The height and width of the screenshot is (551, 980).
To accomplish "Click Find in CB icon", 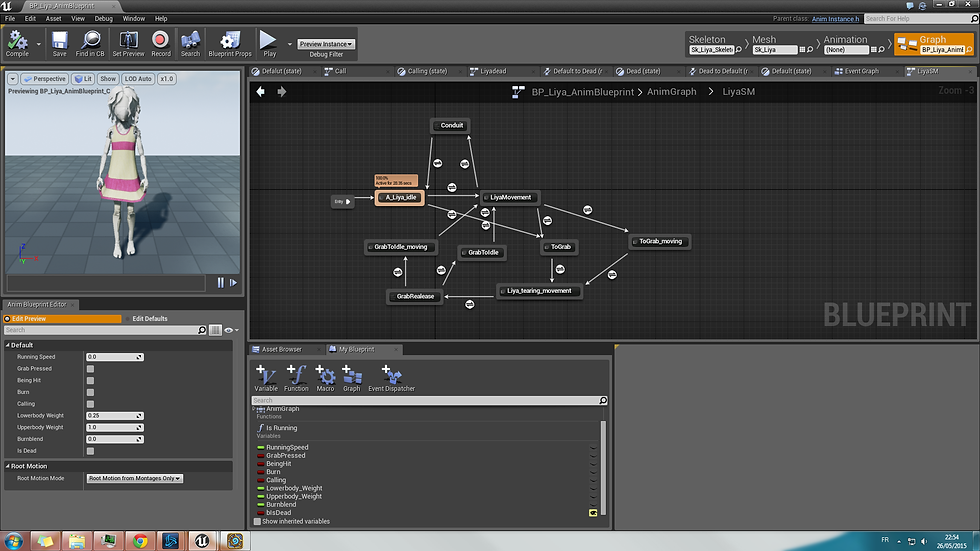I will pos(90,43).
